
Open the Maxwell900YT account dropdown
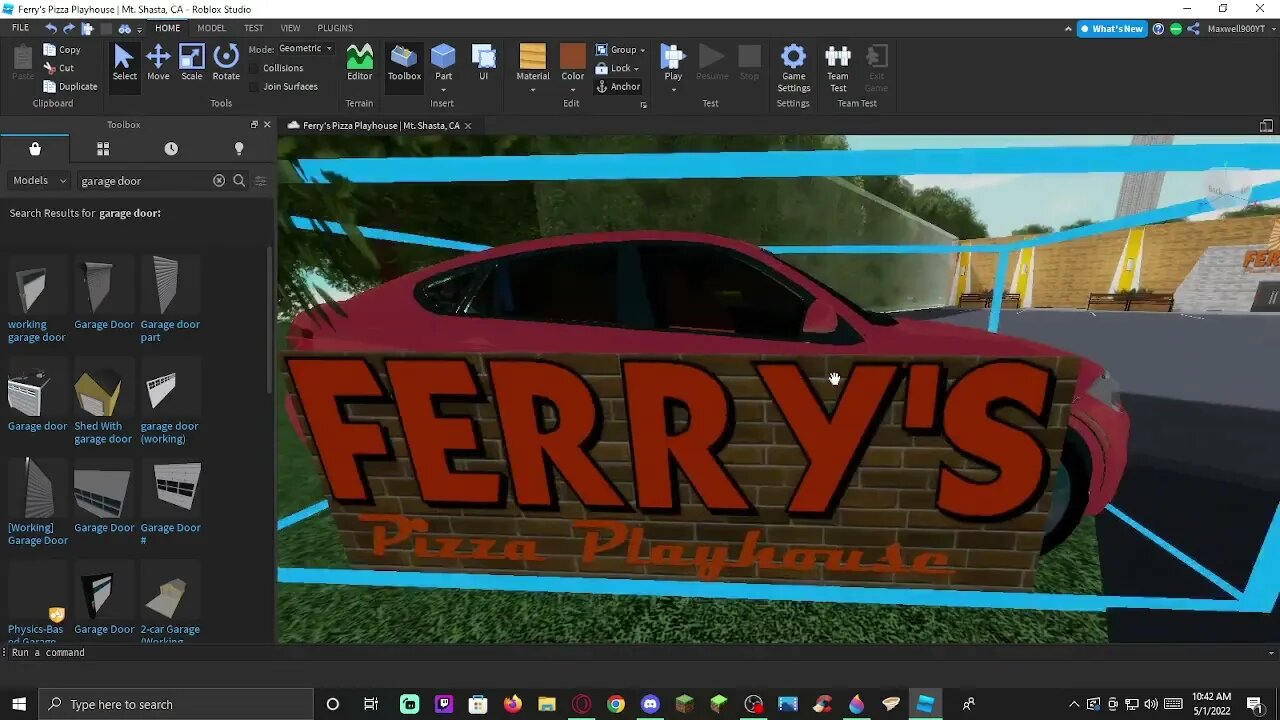tap(1240, 29)
